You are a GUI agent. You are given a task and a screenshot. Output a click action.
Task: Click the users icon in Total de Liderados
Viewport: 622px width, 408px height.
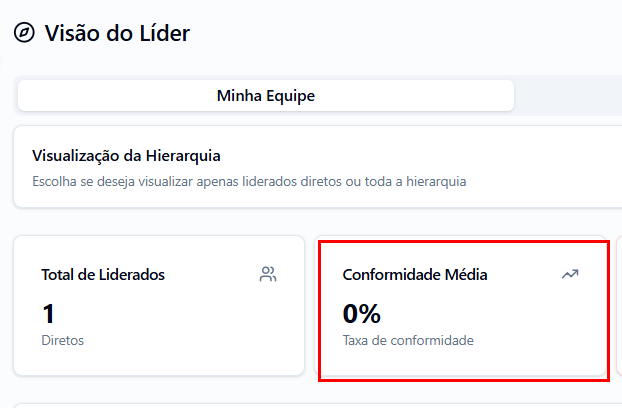268,274
